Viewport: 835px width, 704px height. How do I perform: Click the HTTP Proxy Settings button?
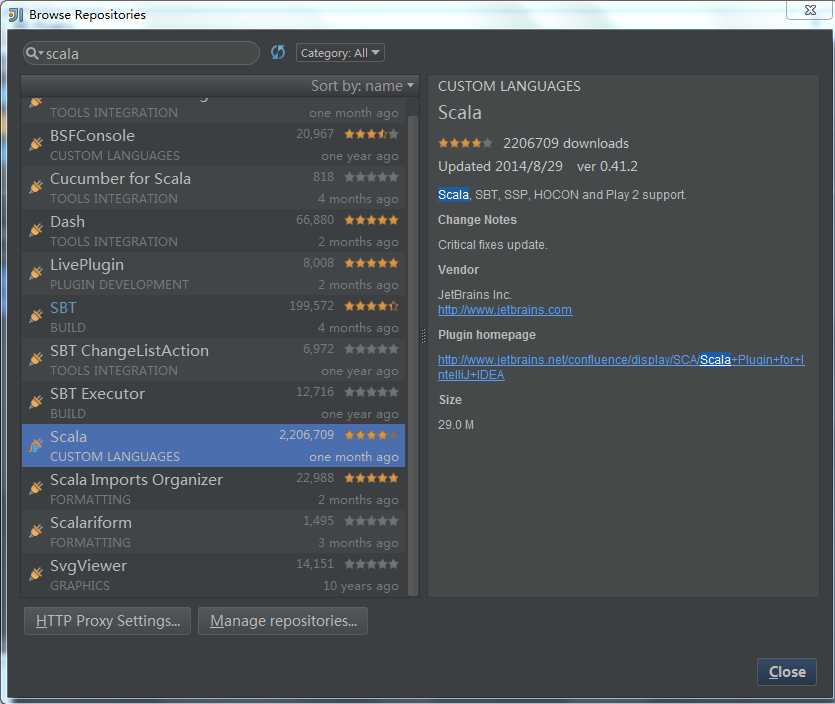[107, 621]
